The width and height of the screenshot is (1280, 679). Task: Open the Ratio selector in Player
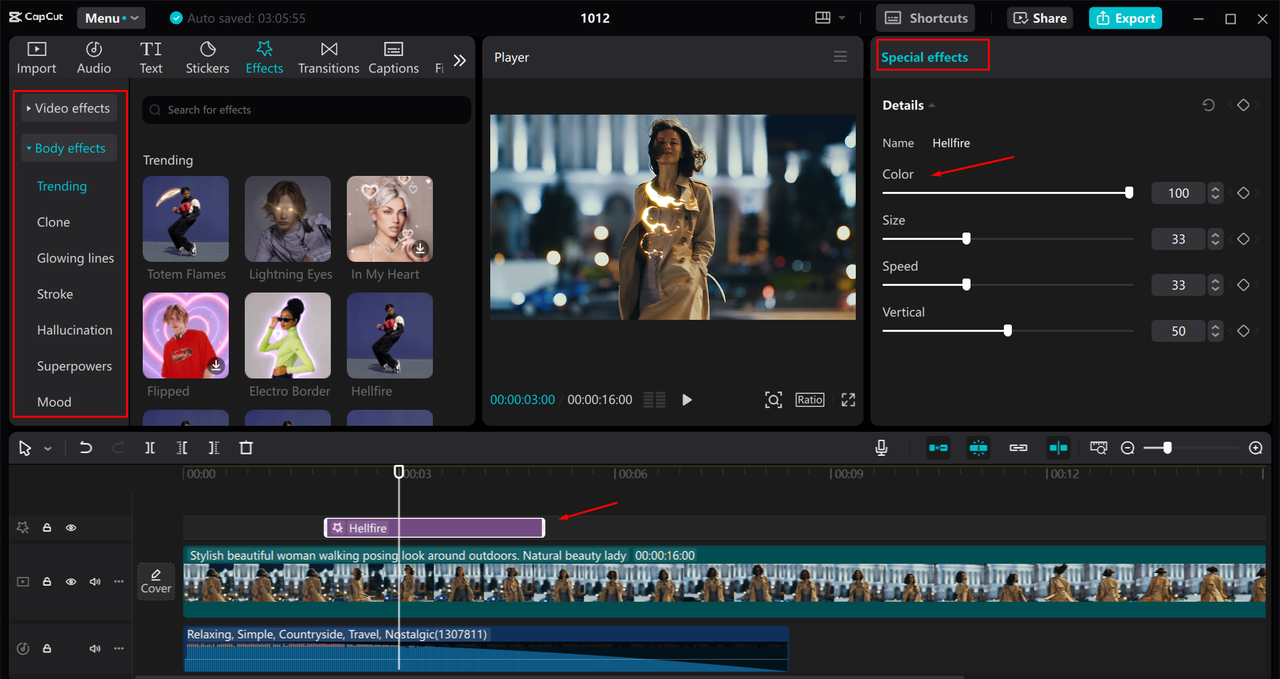(810, 400)
